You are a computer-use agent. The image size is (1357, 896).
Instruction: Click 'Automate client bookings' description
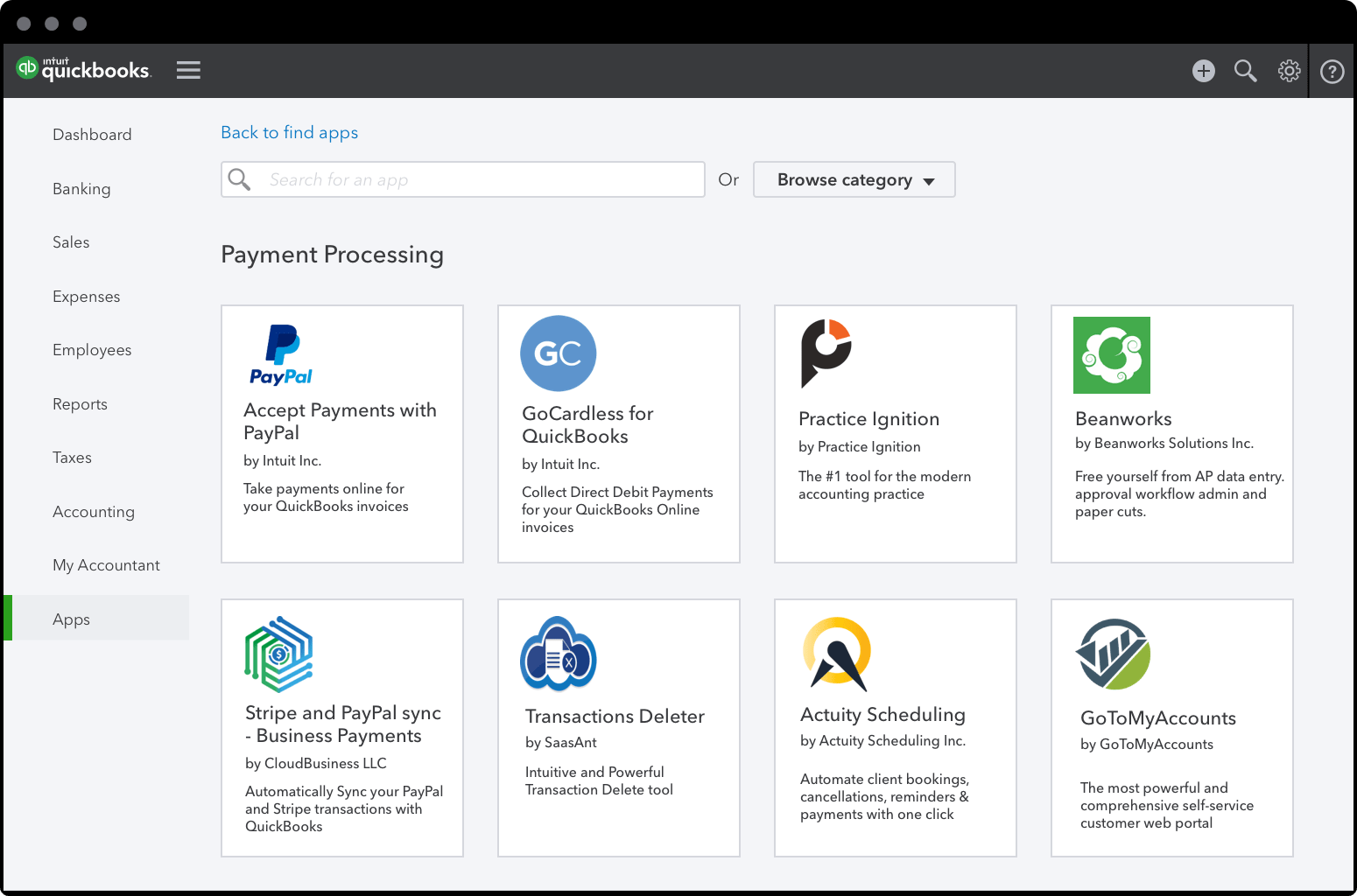884,797
